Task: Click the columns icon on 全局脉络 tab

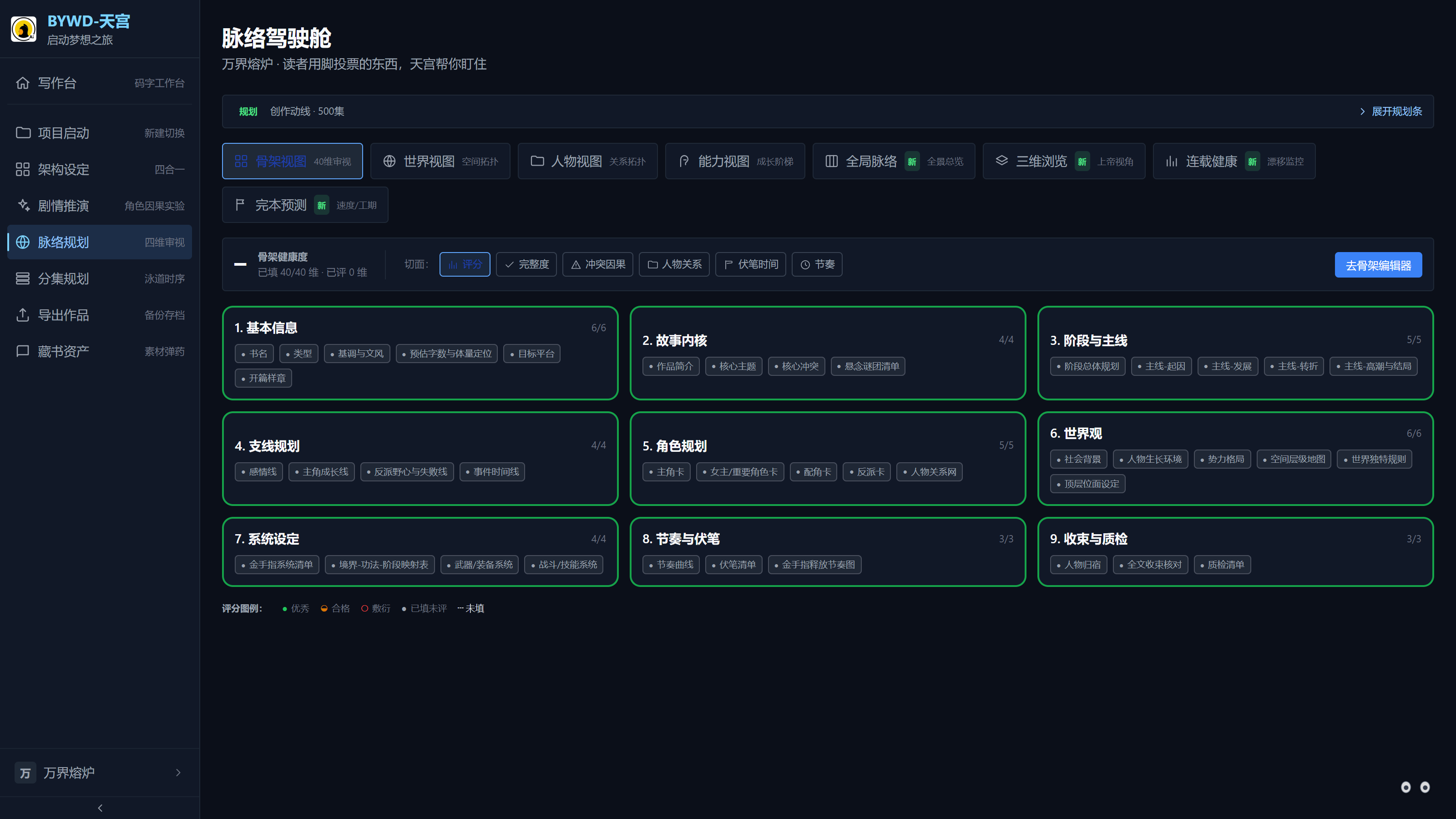Action: point(831,161)
